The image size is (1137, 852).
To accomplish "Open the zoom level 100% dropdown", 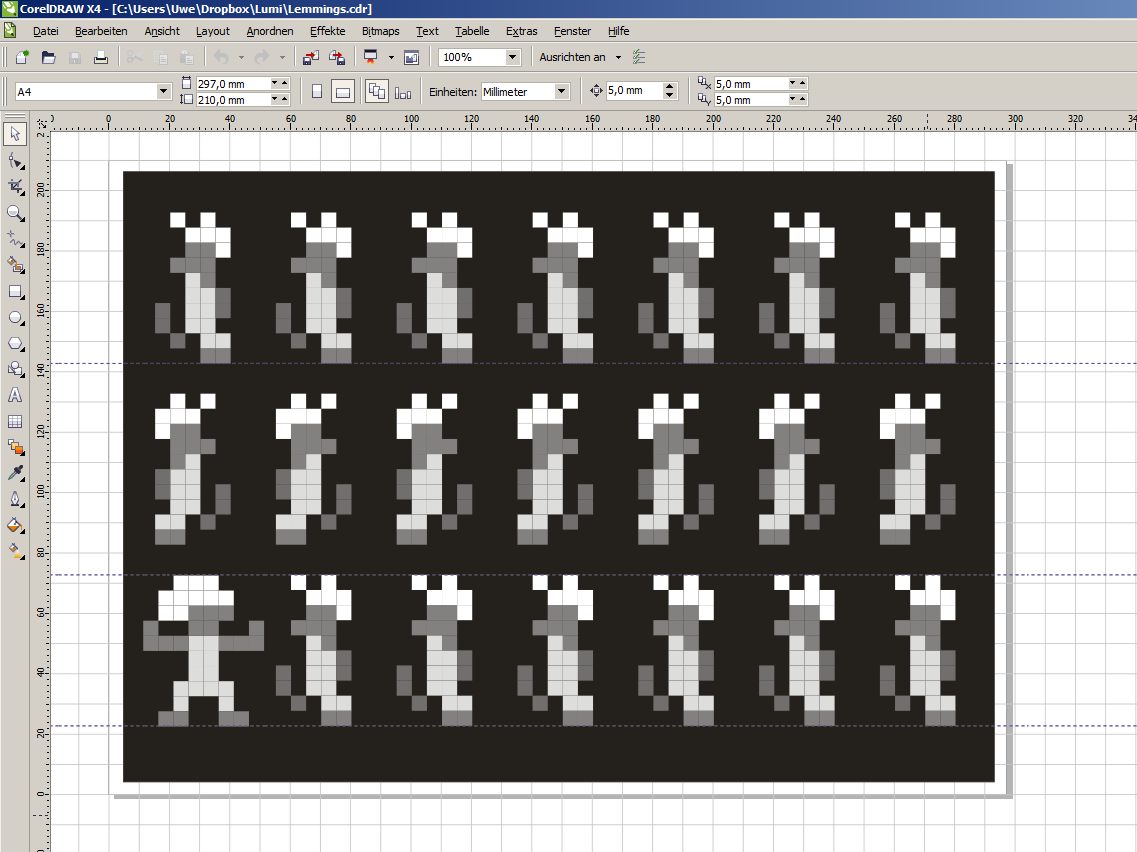I will point(513,57).
